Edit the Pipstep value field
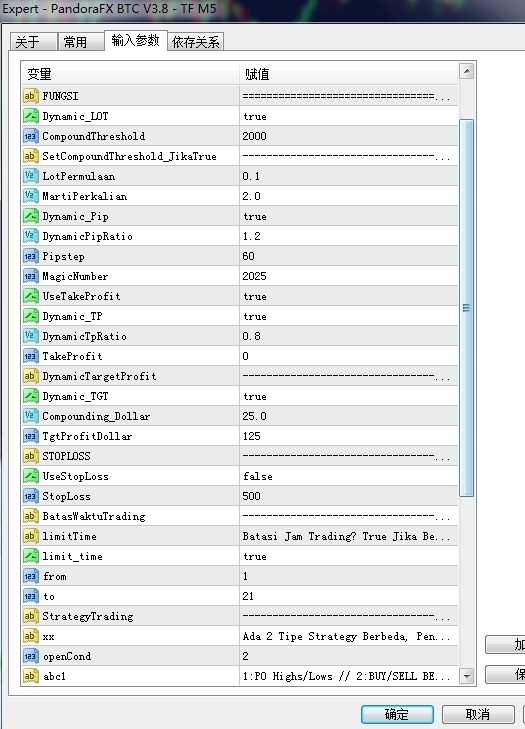 (349, 256)
